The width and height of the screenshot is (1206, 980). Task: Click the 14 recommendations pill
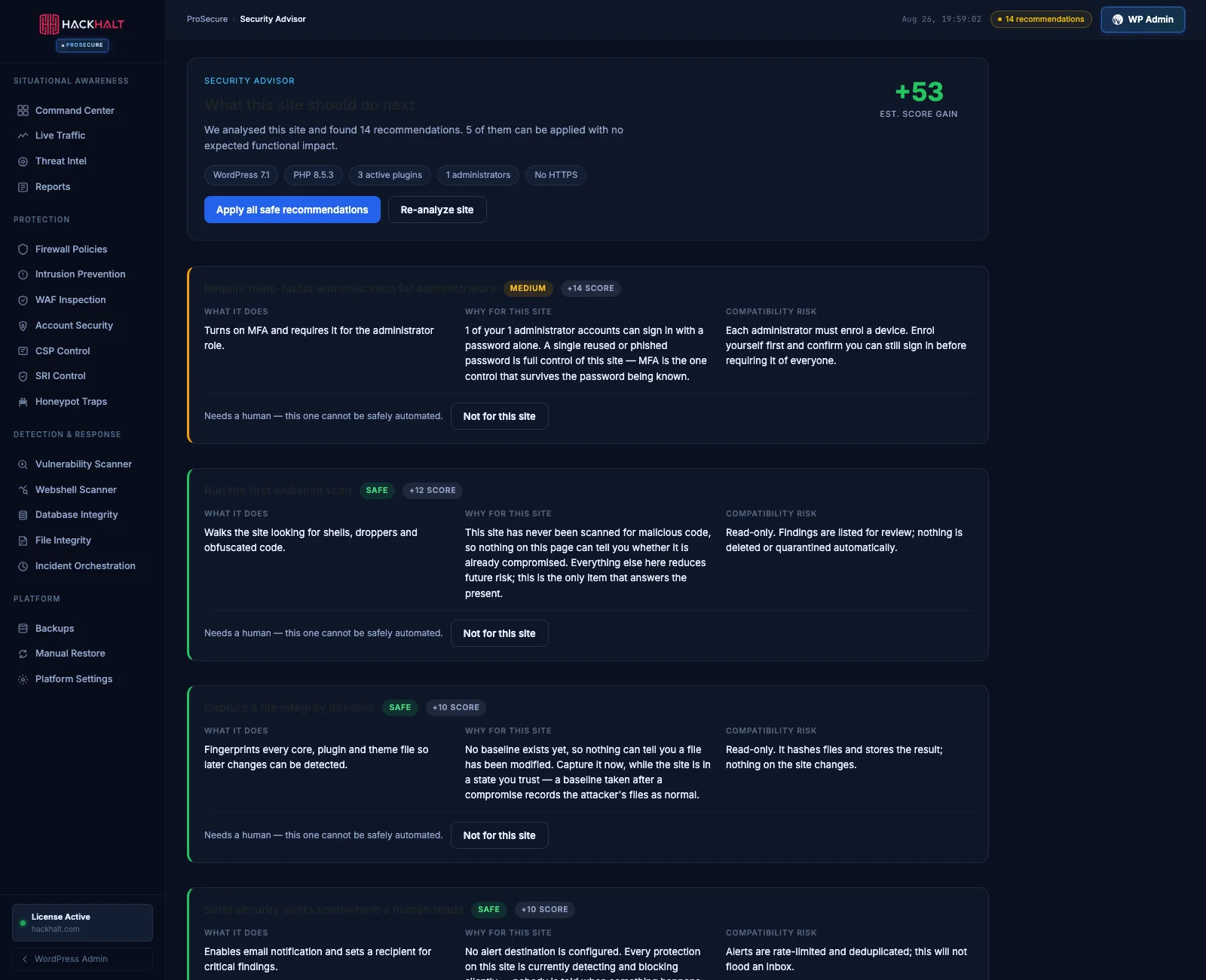click(1041, 19)
